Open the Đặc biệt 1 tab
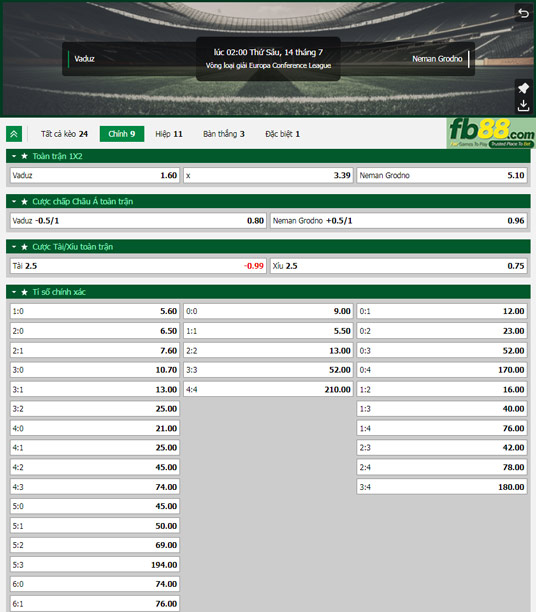This screenshot has width=536, height=612. (x=283, y=134)
